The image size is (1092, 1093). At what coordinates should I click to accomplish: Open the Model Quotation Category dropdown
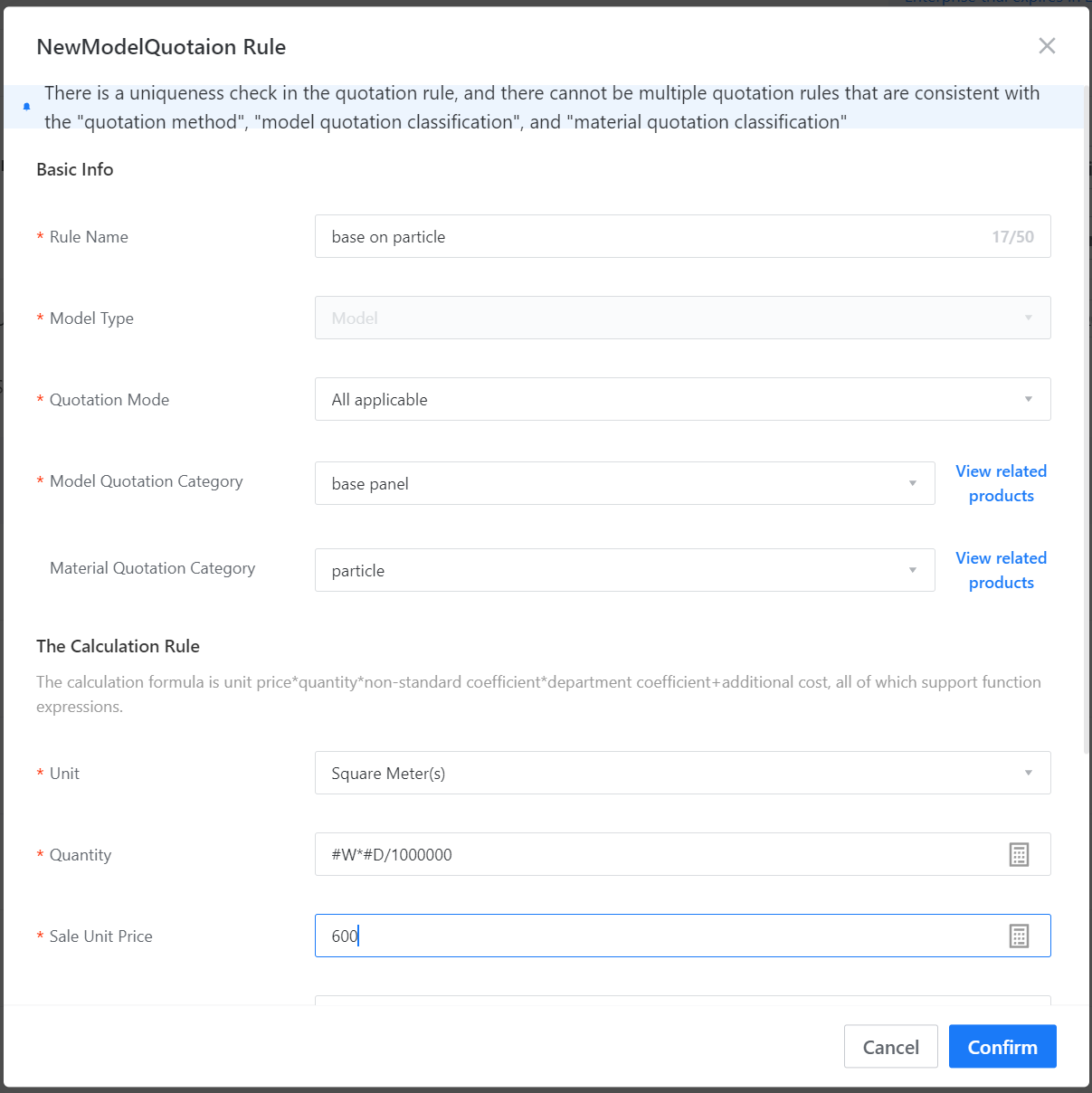click(x=624, y=483)
